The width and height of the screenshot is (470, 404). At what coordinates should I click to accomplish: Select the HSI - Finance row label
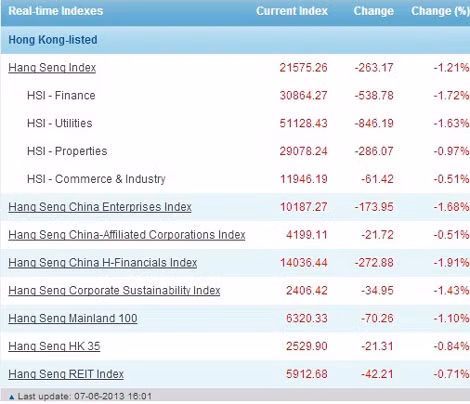(61, 96)
